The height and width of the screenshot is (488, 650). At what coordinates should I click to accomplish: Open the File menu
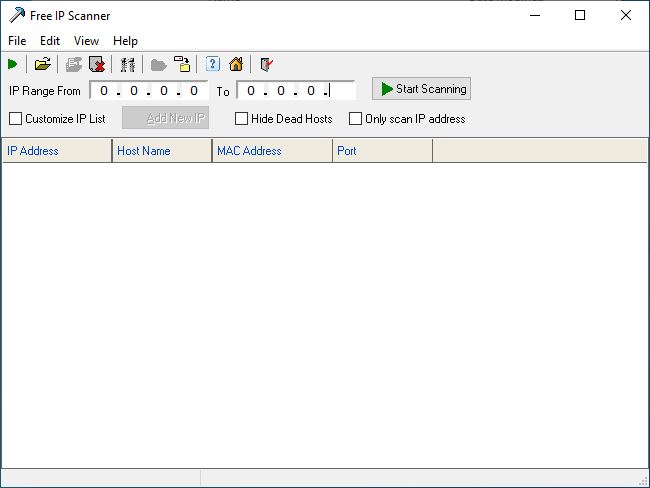tap(17, 41)
